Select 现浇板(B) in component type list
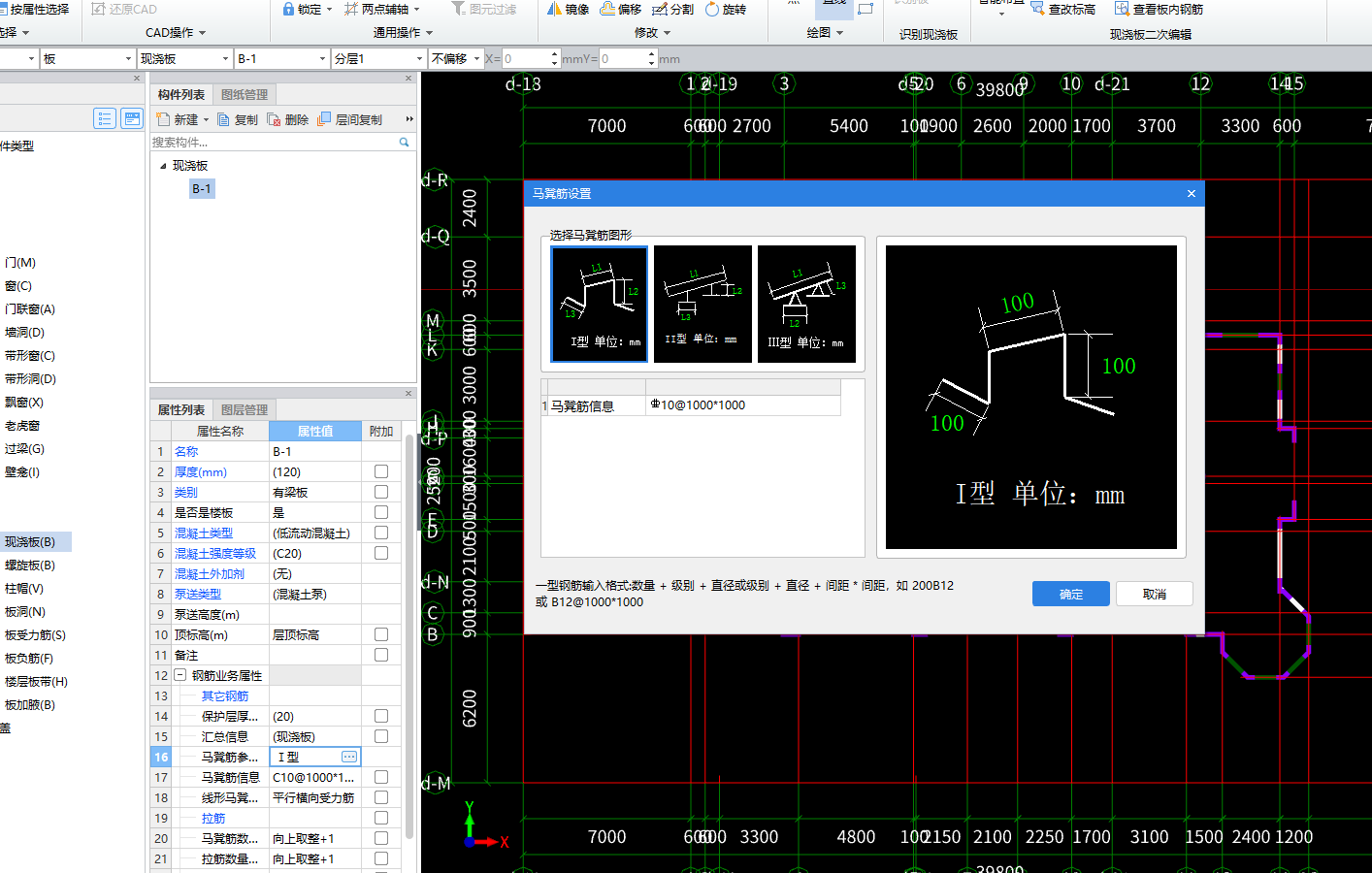The image size is (1372, 873). [30, 542]
